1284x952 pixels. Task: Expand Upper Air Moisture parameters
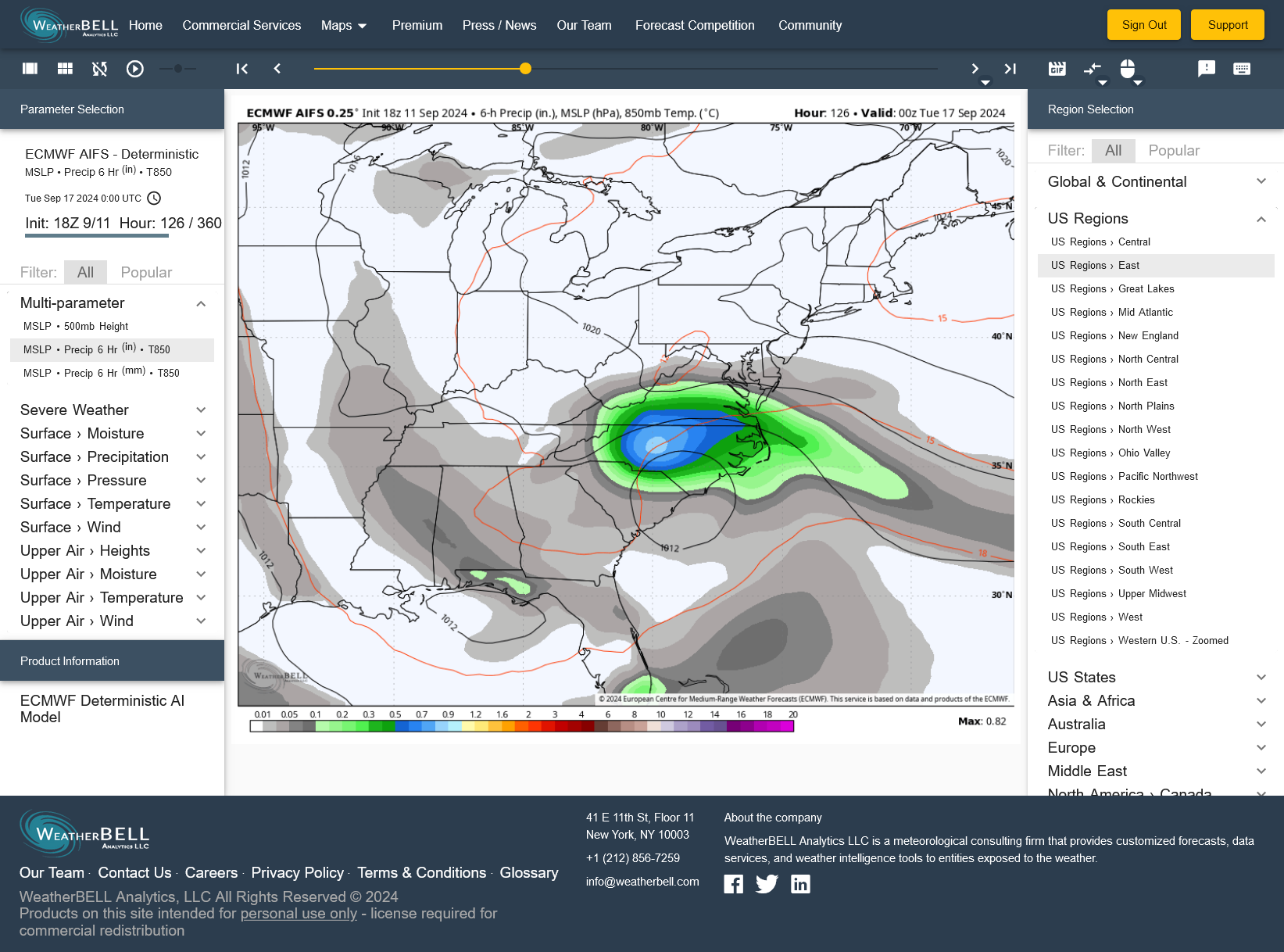pos(112,574)
